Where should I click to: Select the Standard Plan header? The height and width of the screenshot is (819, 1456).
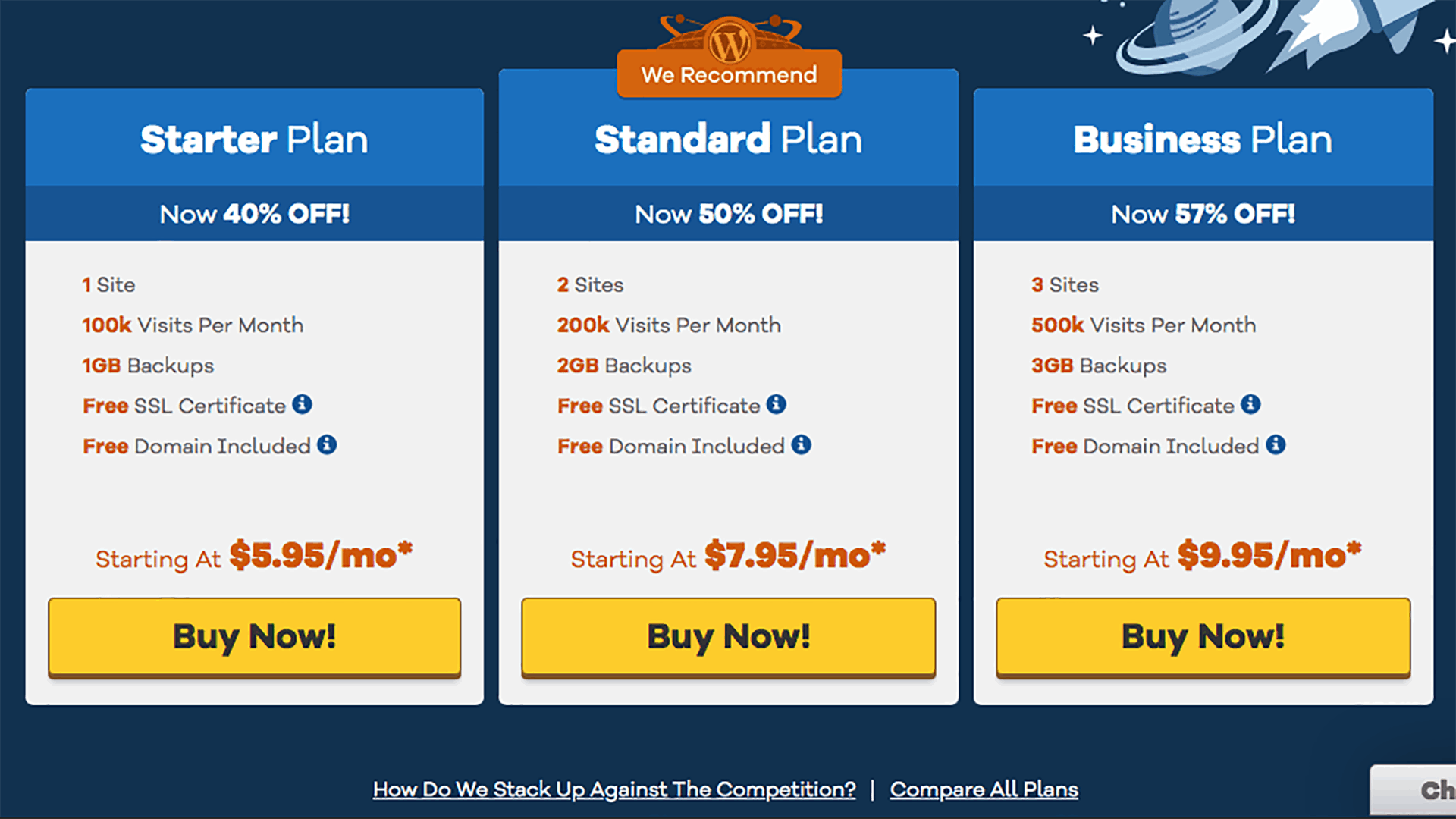tap(729, 138)
